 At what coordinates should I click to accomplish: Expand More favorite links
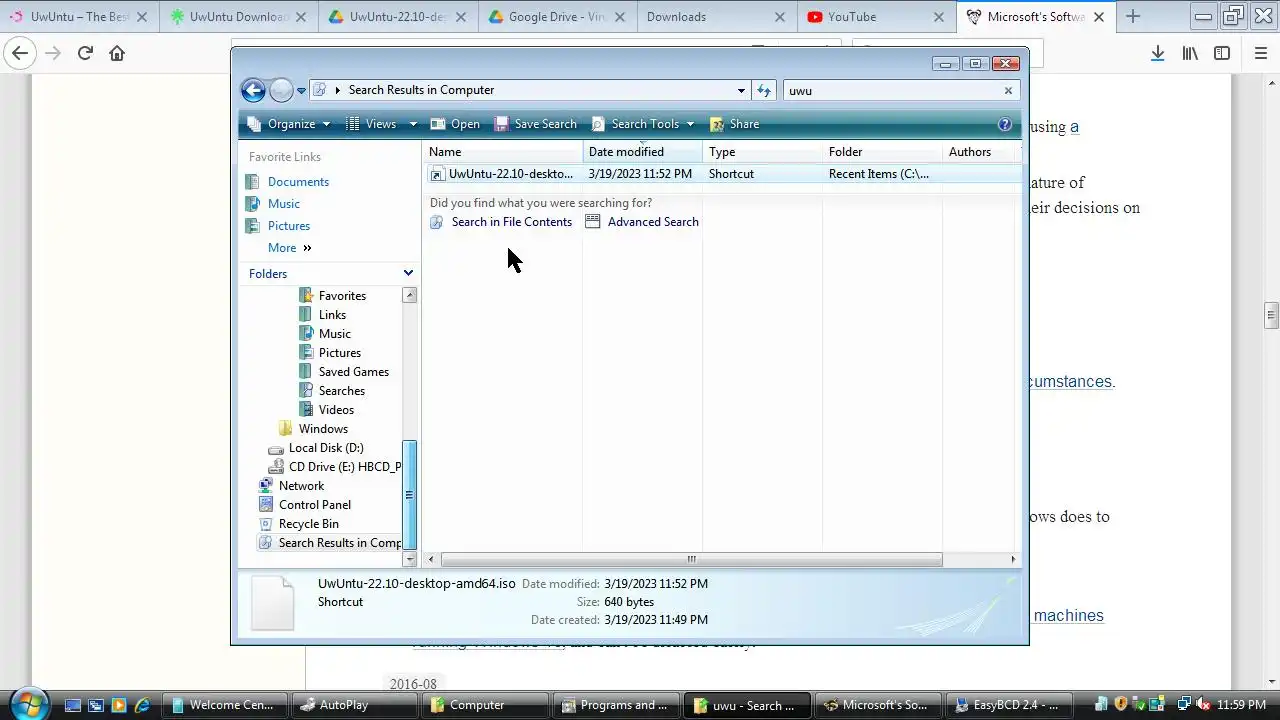290,248
